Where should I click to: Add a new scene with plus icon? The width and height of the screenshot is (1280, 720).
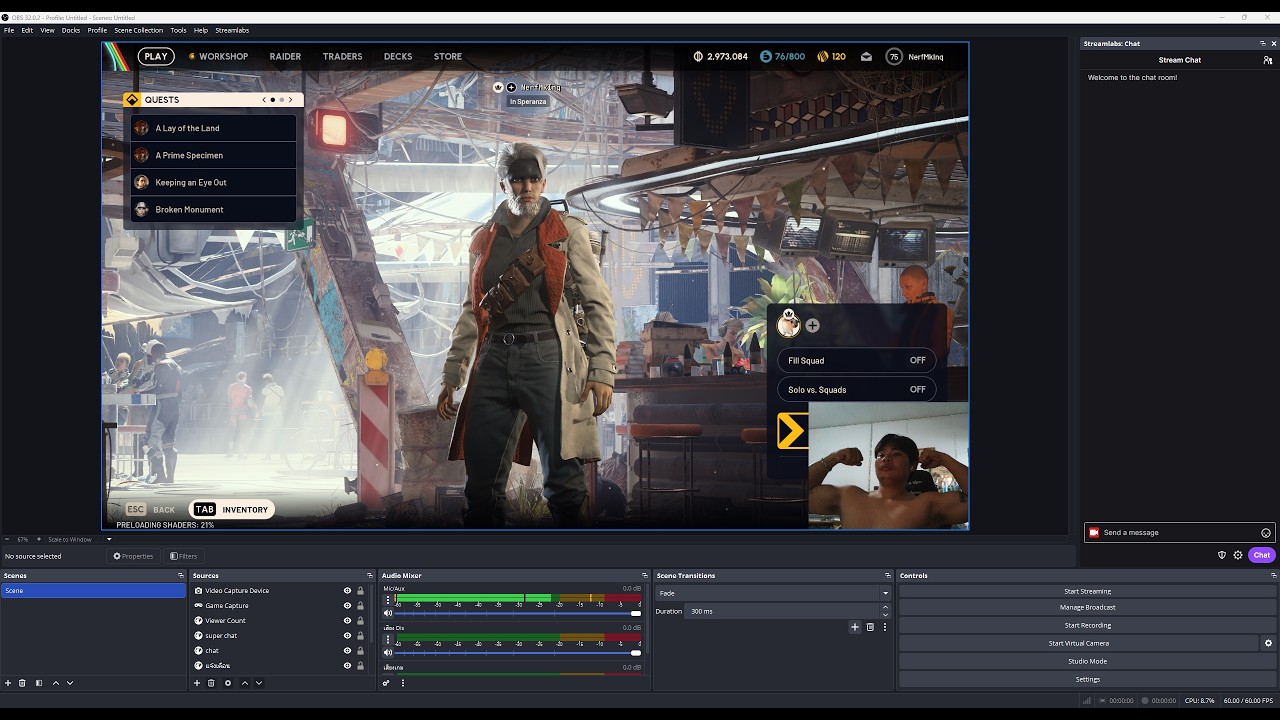click(x=8, y=683)
